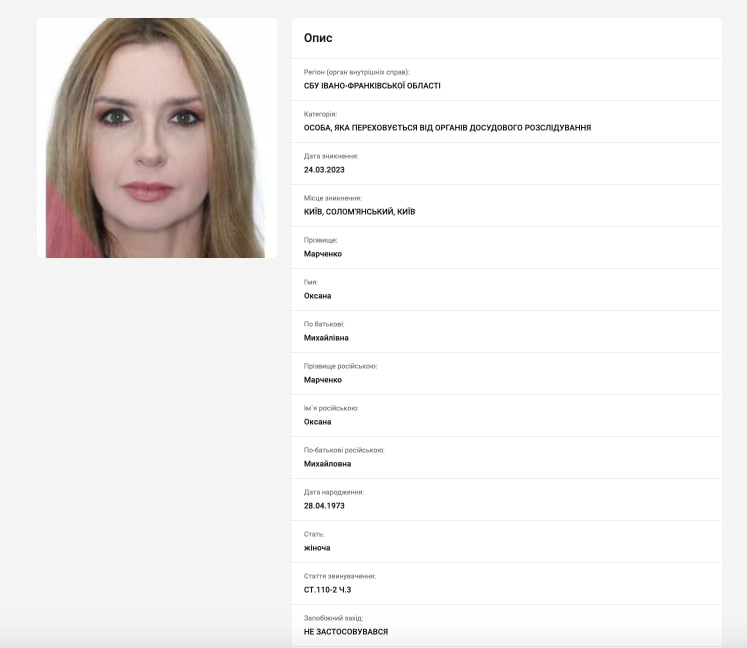Click the surname value under "Прізвище:"
This screenshot has width=747, height=648.
click(x=323, y=254)
